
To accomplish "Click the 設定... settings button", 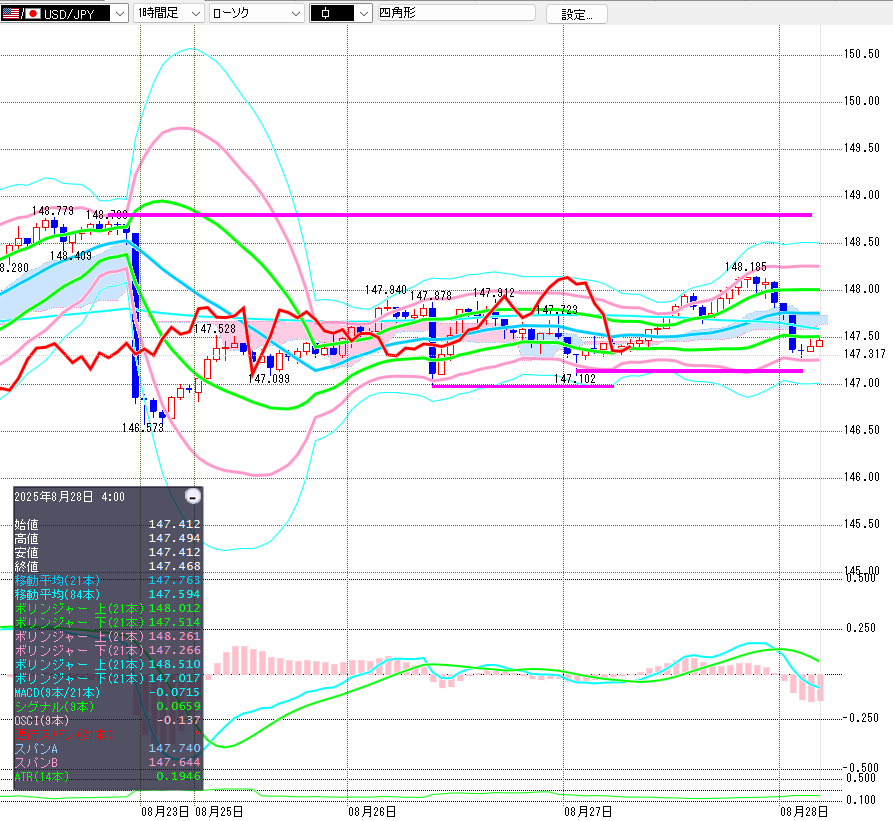I will [x=576, y=14].
